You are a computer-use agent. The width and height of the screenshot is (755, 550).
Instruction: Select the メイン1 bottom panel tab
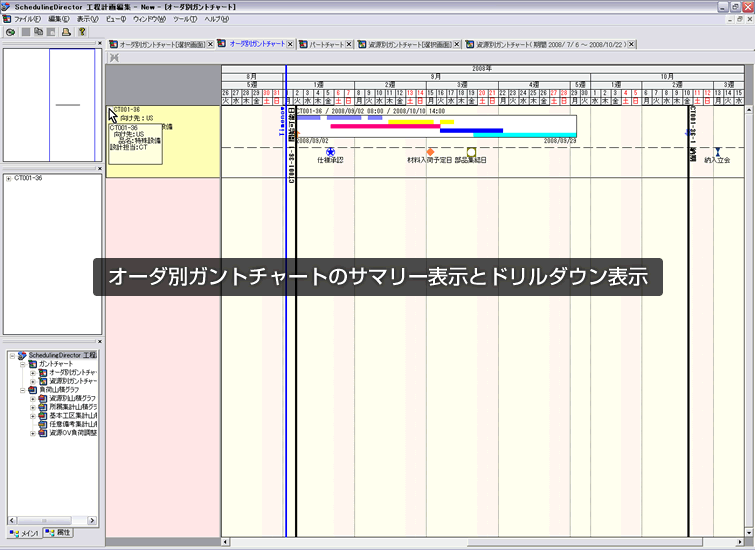(24, 534)
